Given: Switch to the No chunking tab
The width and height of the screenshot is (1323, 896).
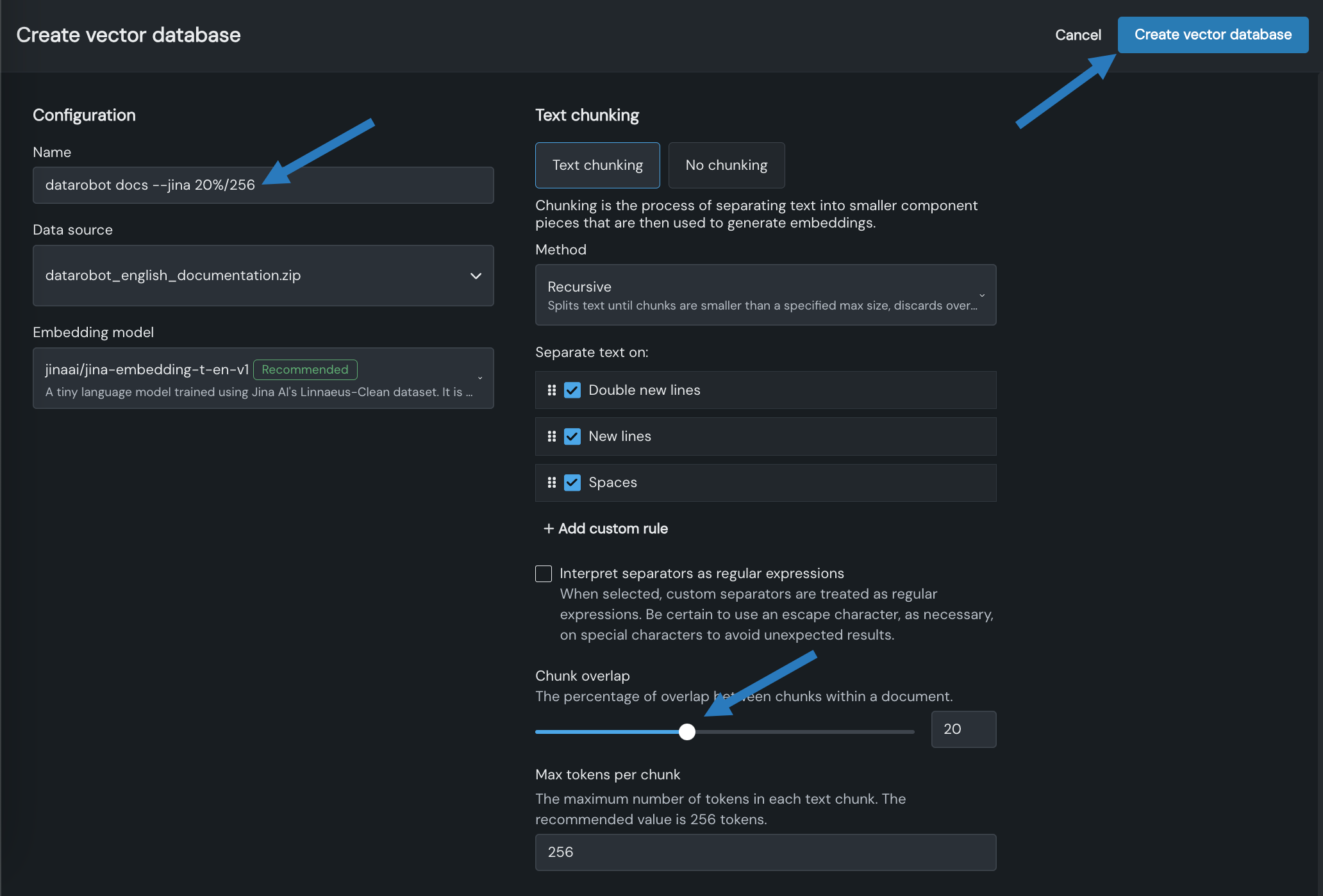Looking at the screenshot, I should [x=726, y=165].
